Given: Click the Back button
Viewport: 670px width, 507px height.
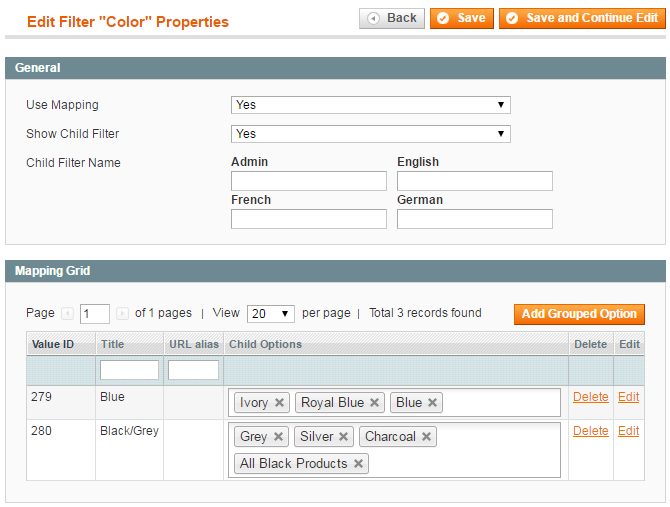Looking at the screenshot, I should (392, 18).
